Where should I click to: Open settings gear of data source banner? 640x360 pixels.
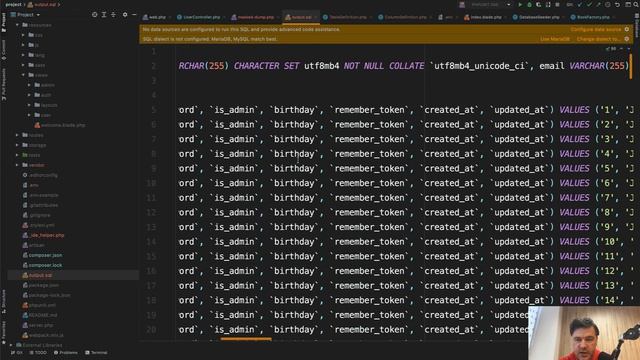point(627,29)
